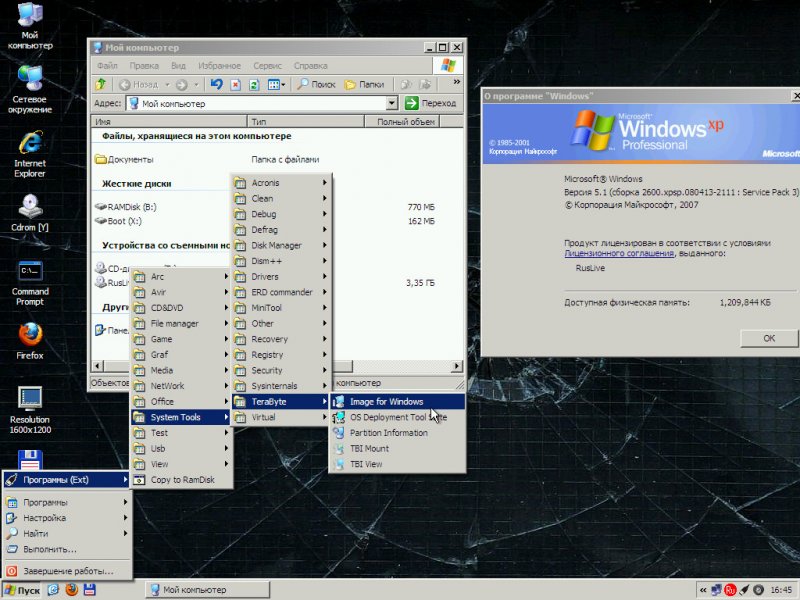The height and width of the screenshot is (600, 800).
Task: Open the Вид menu
Action: pyautogui.click(x=178, y=66)
